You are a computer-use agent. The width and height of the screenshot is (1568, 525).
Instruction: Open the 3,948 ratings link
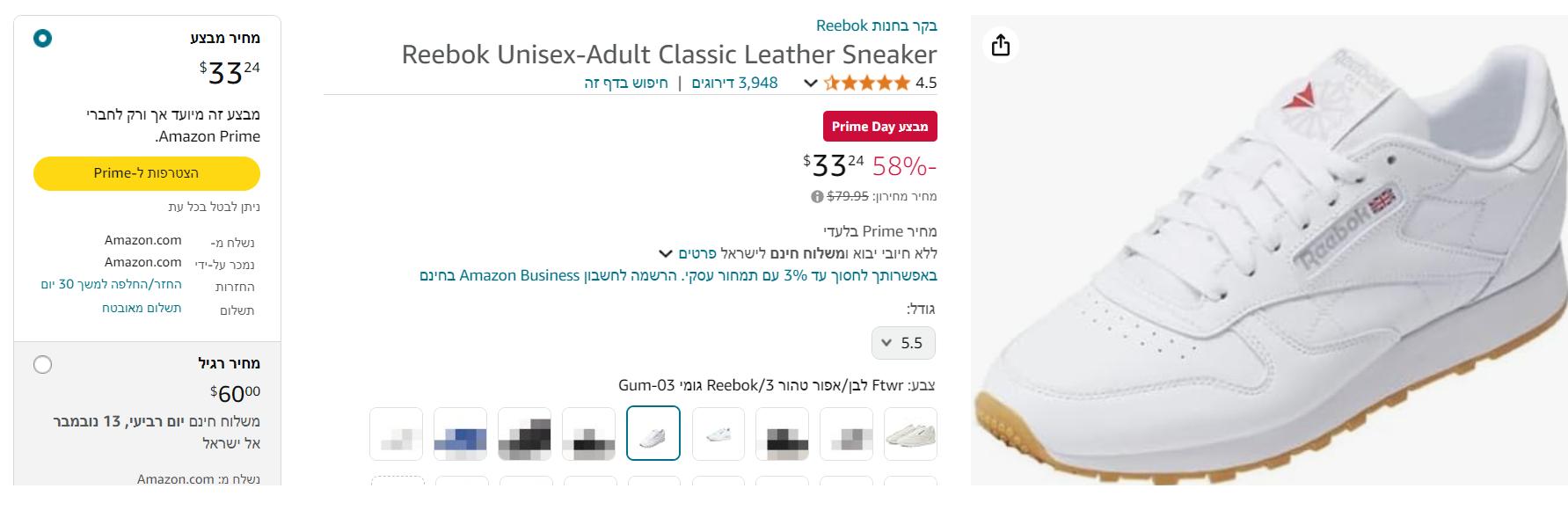[x=734, y=83]
